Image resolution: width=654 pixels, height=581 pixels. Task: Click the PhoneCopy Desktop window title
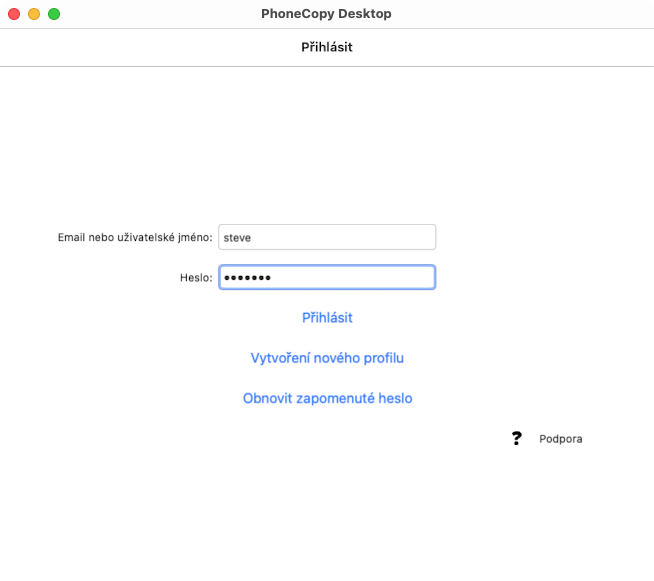point(326,14)
